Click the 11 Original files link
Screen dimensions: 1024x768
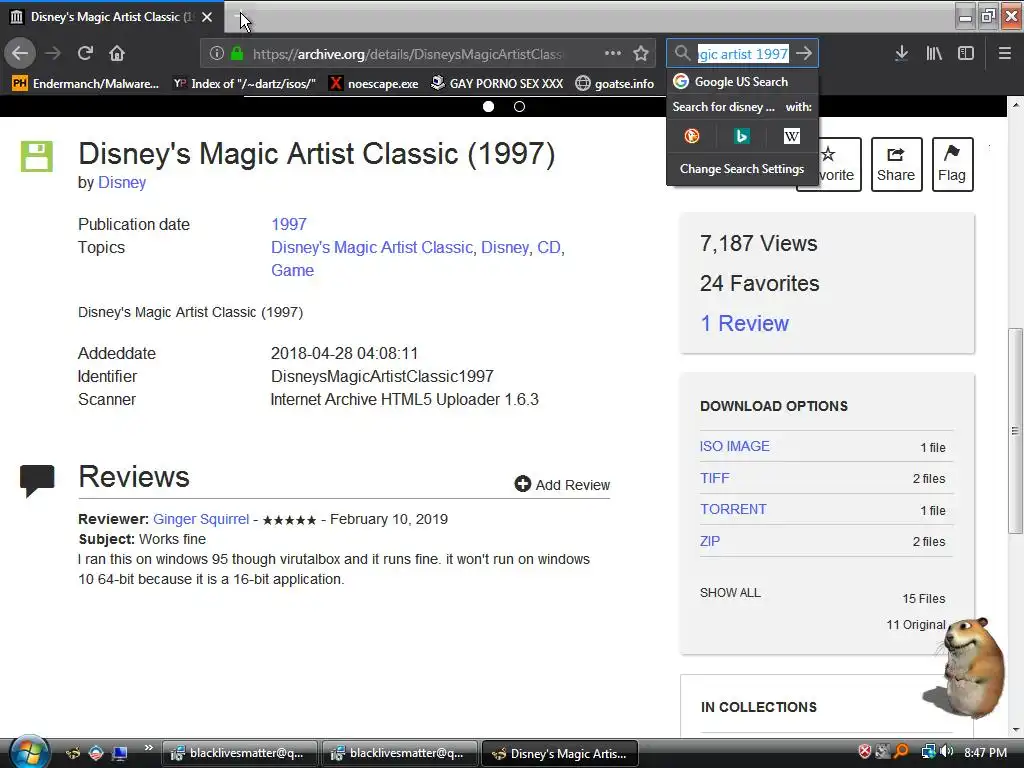pyautogui.click(x=916, y=625)
